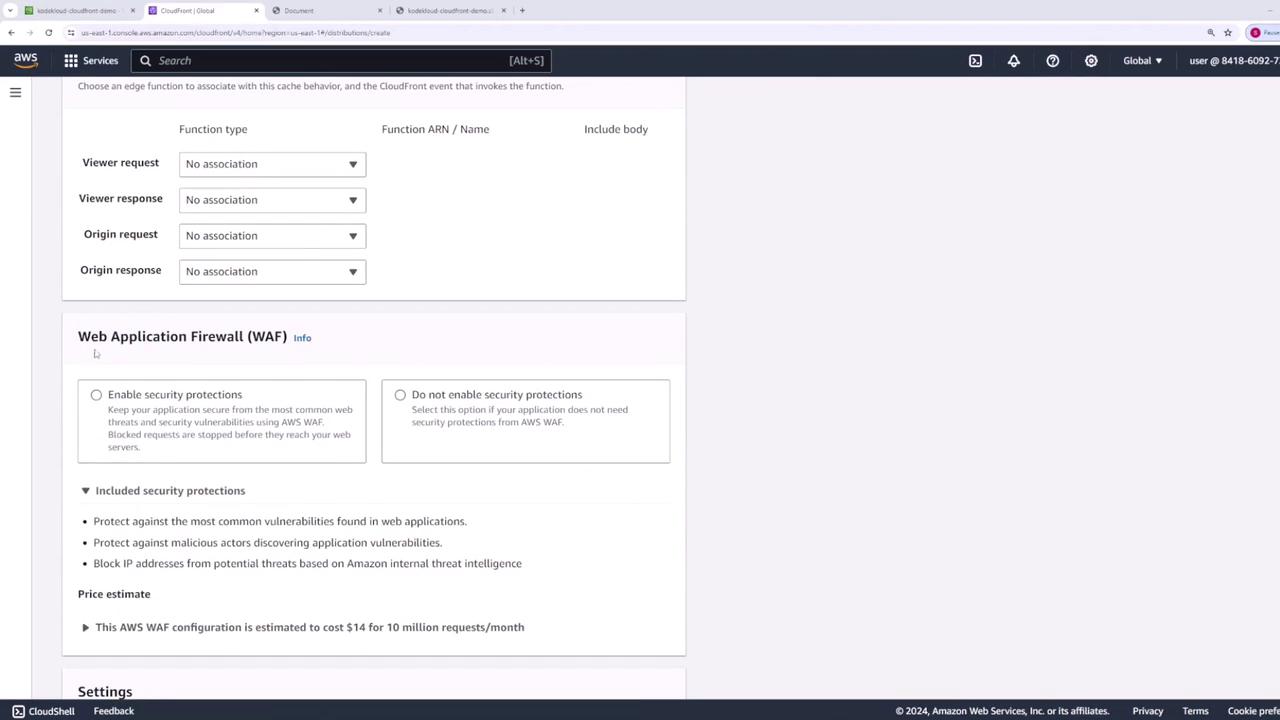This screenshot has width=1280, height=720.
Task: Click CloudShell in the footer
Action: click(x=43, y=711)
